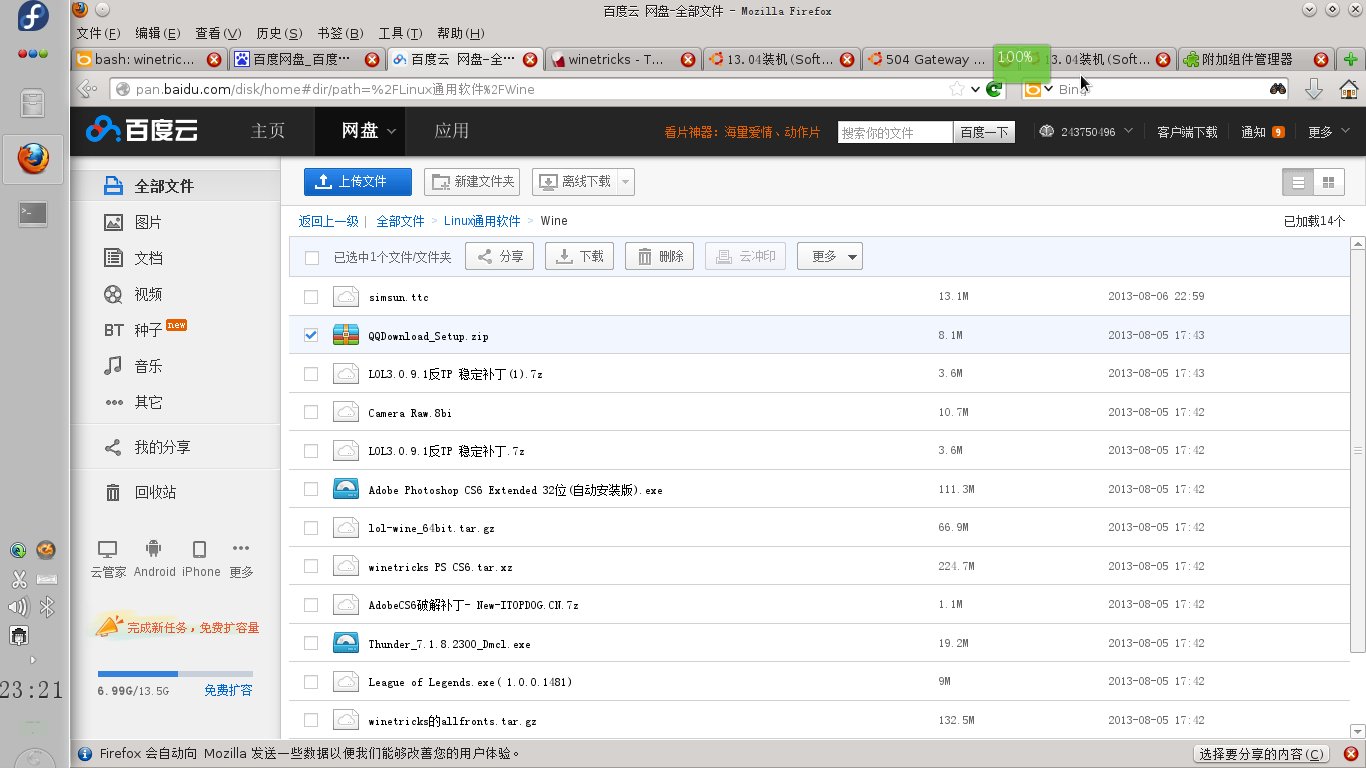Image resolution: width=1366 pixels, height=768 pixels.
Task: Close the winetricks tab
Action: [x=688, y=59]
